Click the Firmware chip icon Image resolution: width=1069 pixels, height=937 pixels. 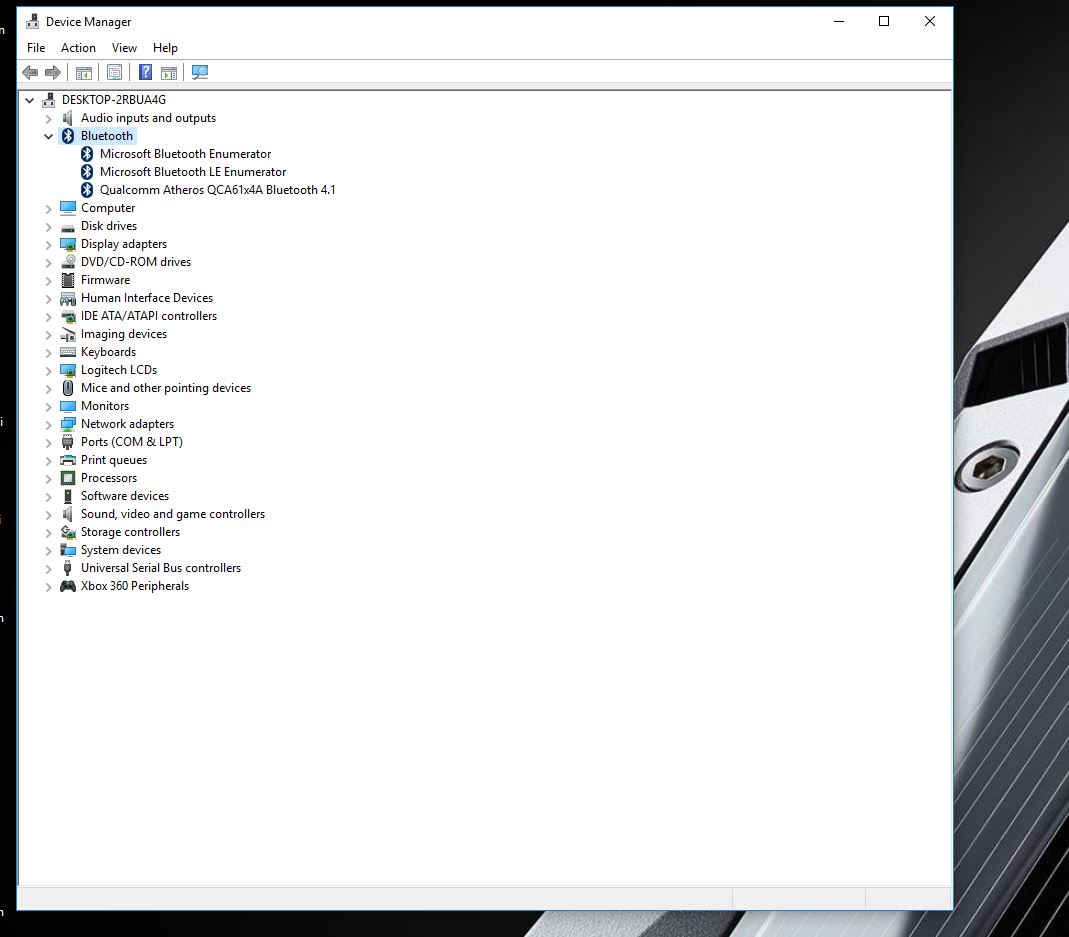click(67, 280)
